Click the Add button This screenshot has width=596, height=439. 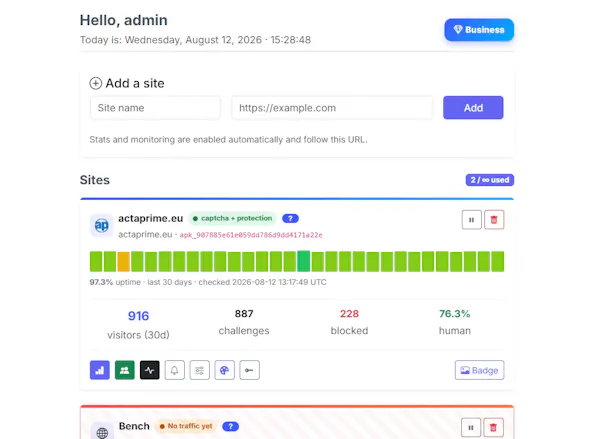click(x=473, y=108)
